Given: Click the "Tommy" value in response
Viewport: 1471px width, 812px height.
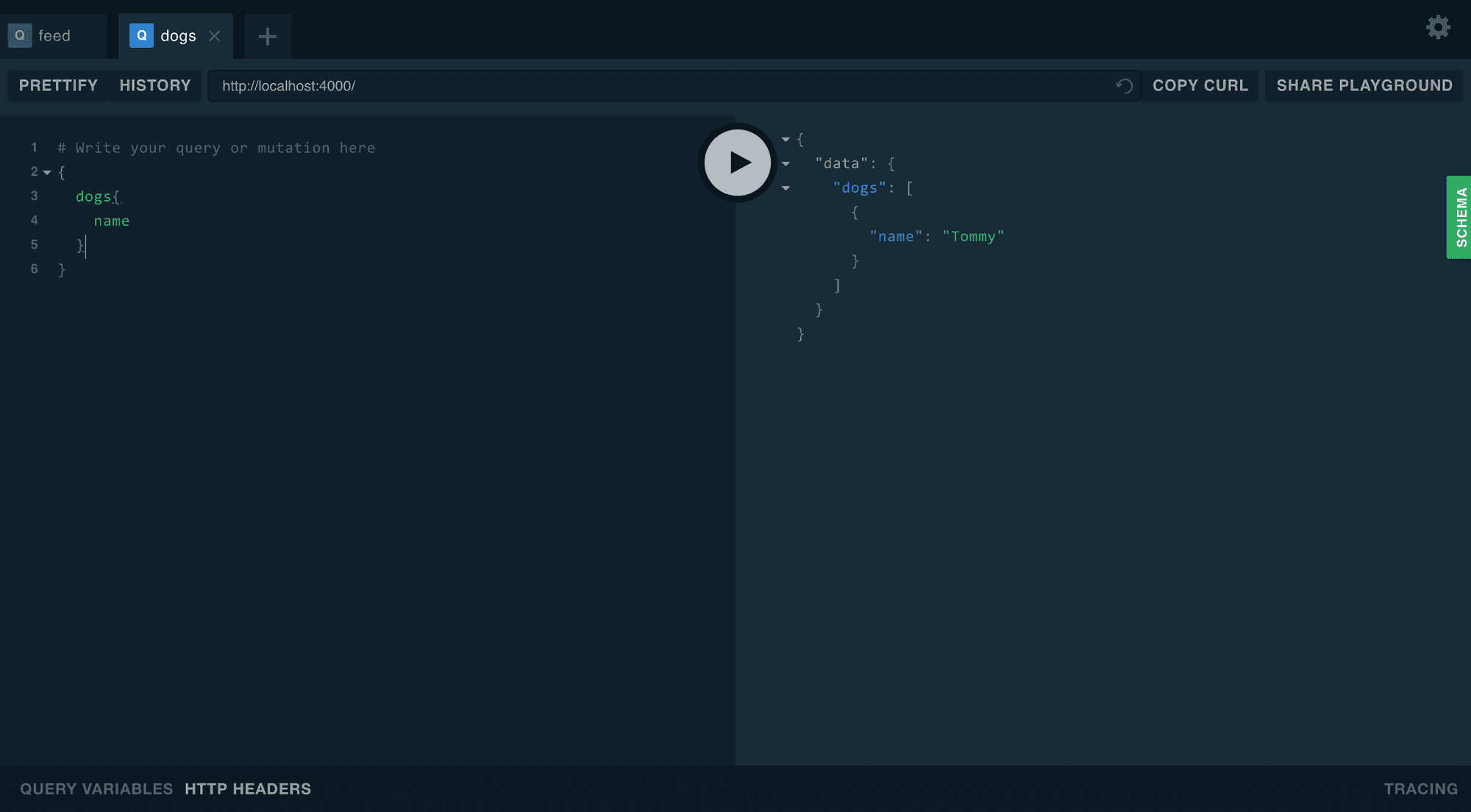Looking at the screenshot, I should [x=973, y=237].
